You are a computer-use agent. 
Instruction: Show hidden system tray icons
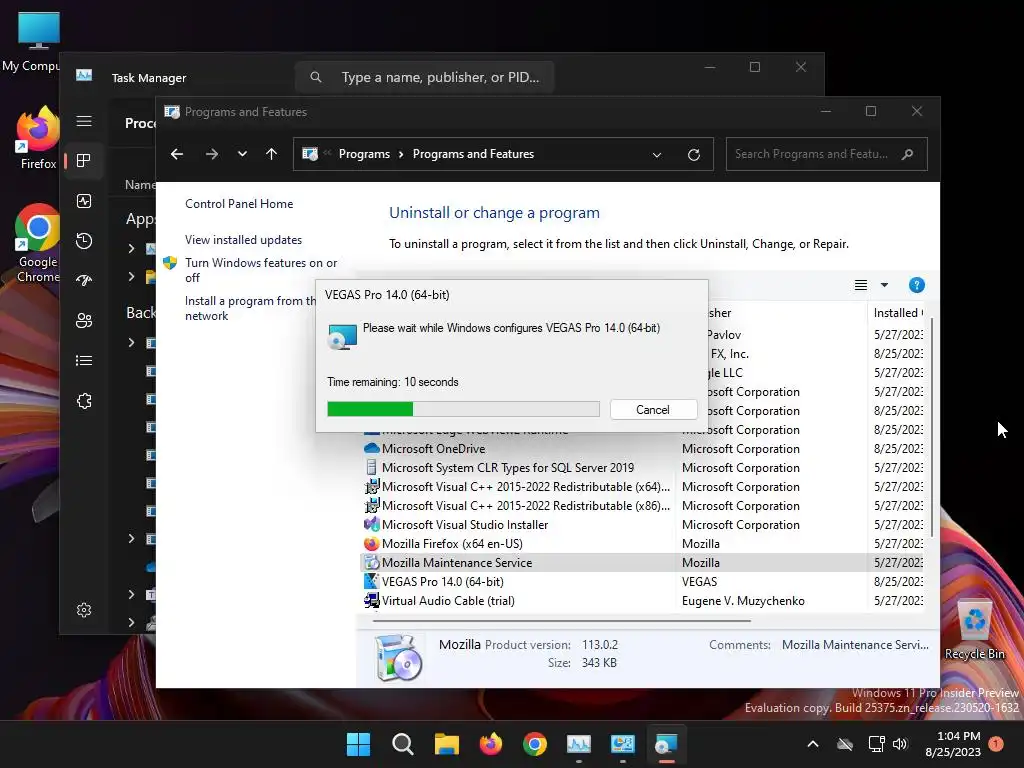tap(812, 744)
